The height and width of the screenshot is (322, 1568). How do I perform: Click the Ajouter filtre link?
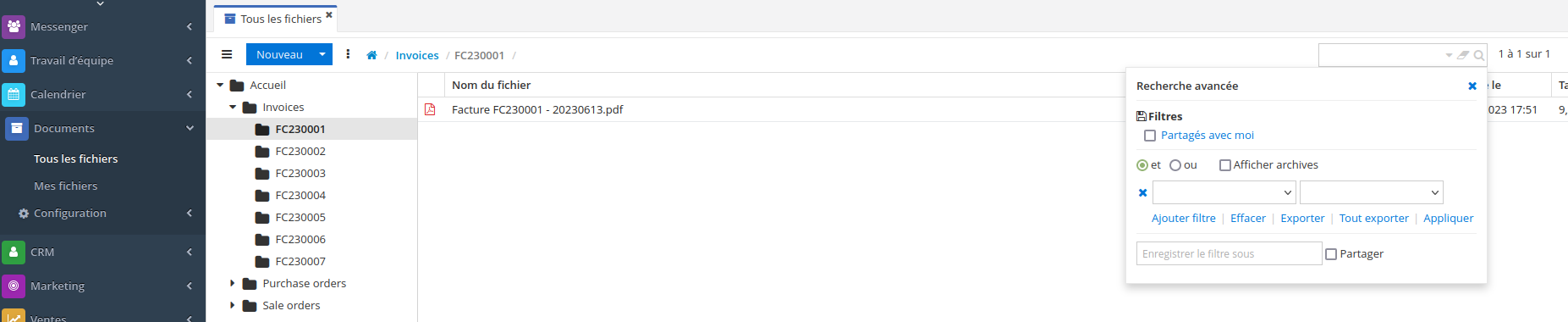pyautogui.click(x=1183, y=218)
